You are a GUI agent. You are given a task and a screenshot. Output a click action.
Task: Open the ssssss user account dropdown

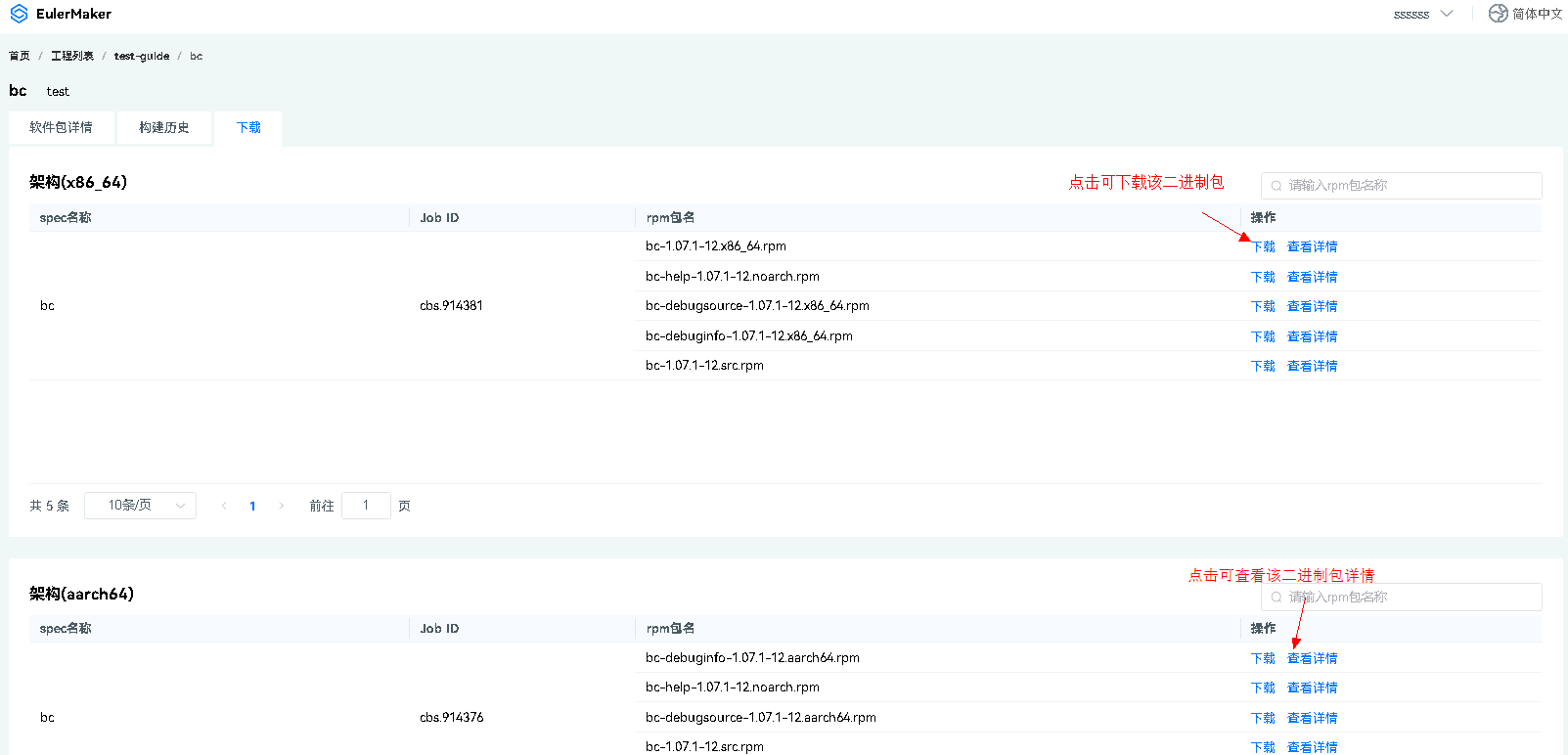point(1422,14)
